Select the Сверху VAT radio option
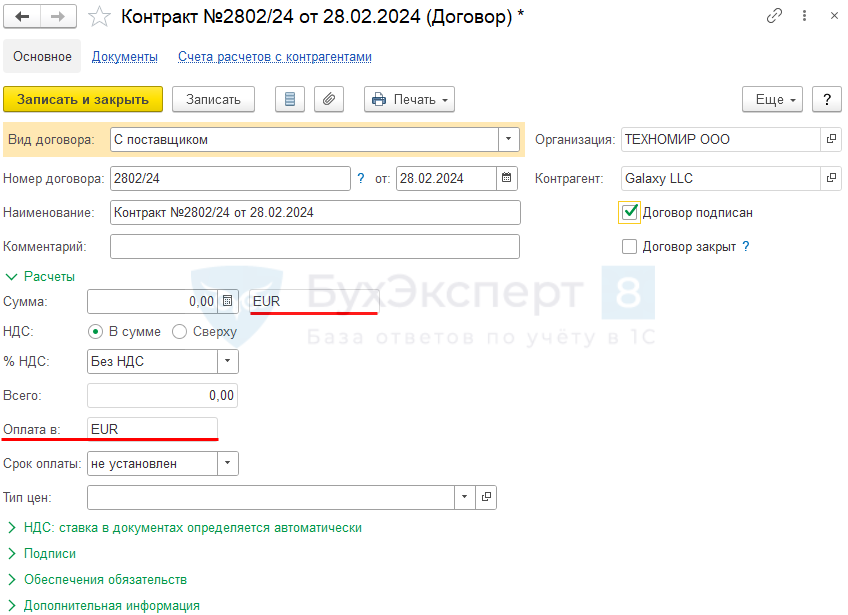The image size is (848, 615). 180,331
